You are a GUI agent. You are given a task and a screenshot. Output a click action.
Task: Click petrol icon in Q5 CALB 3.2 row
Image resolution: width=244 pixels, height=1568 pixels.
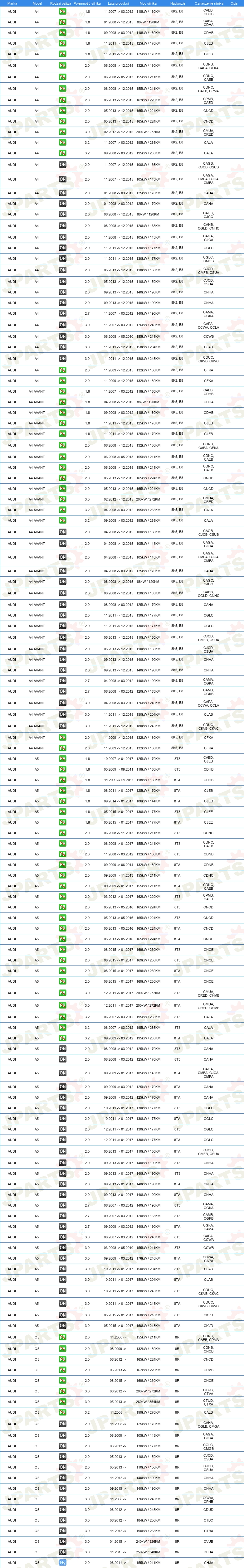click(63, 1412)
